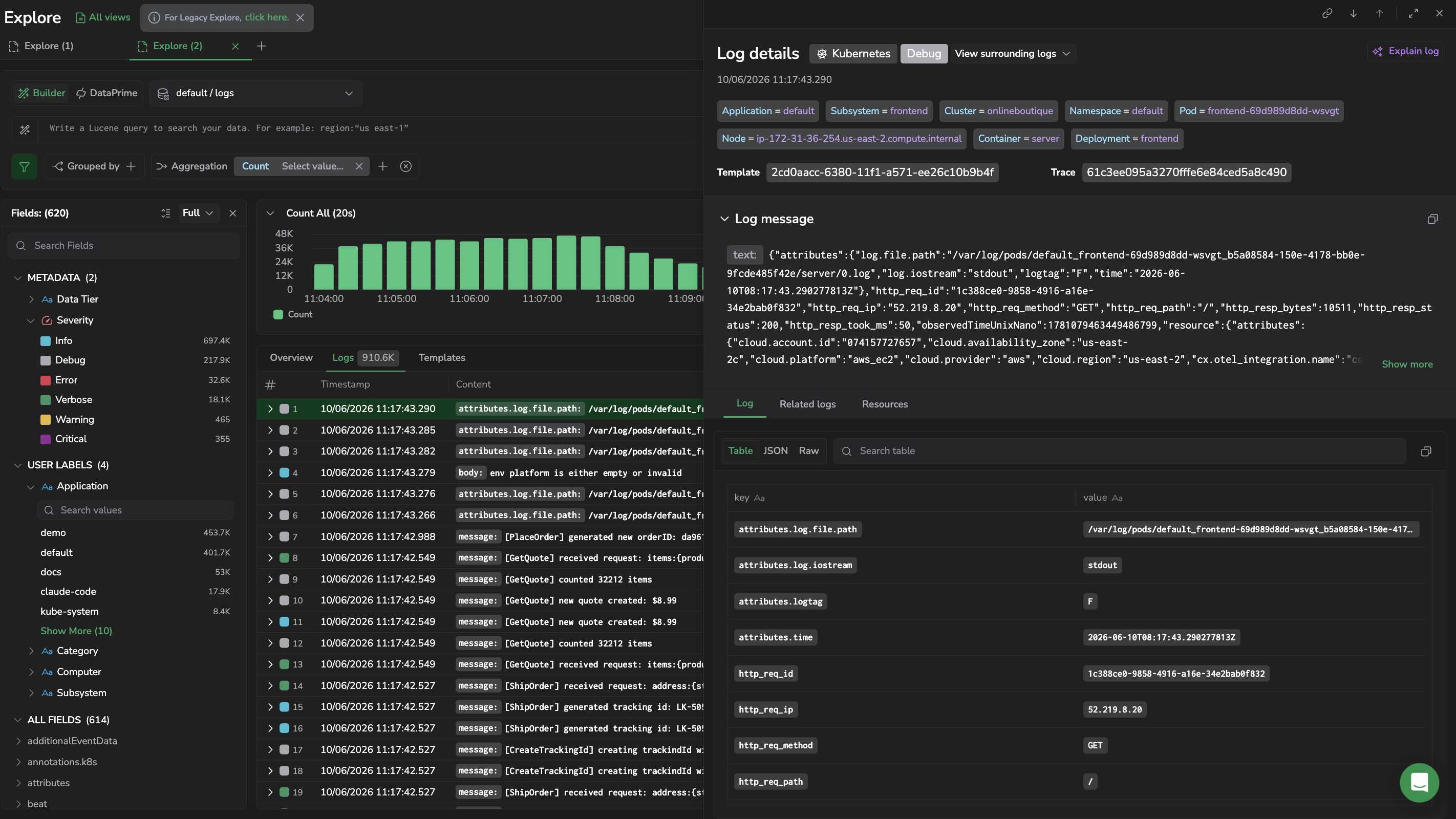Focus the Search Fields input

[x=124, y=246]
